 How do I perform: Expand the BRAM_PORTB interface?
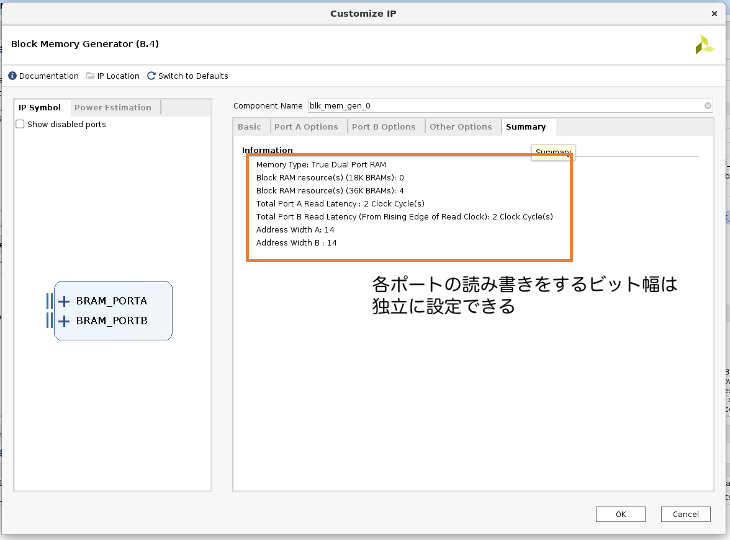click(x=64, y=321)
